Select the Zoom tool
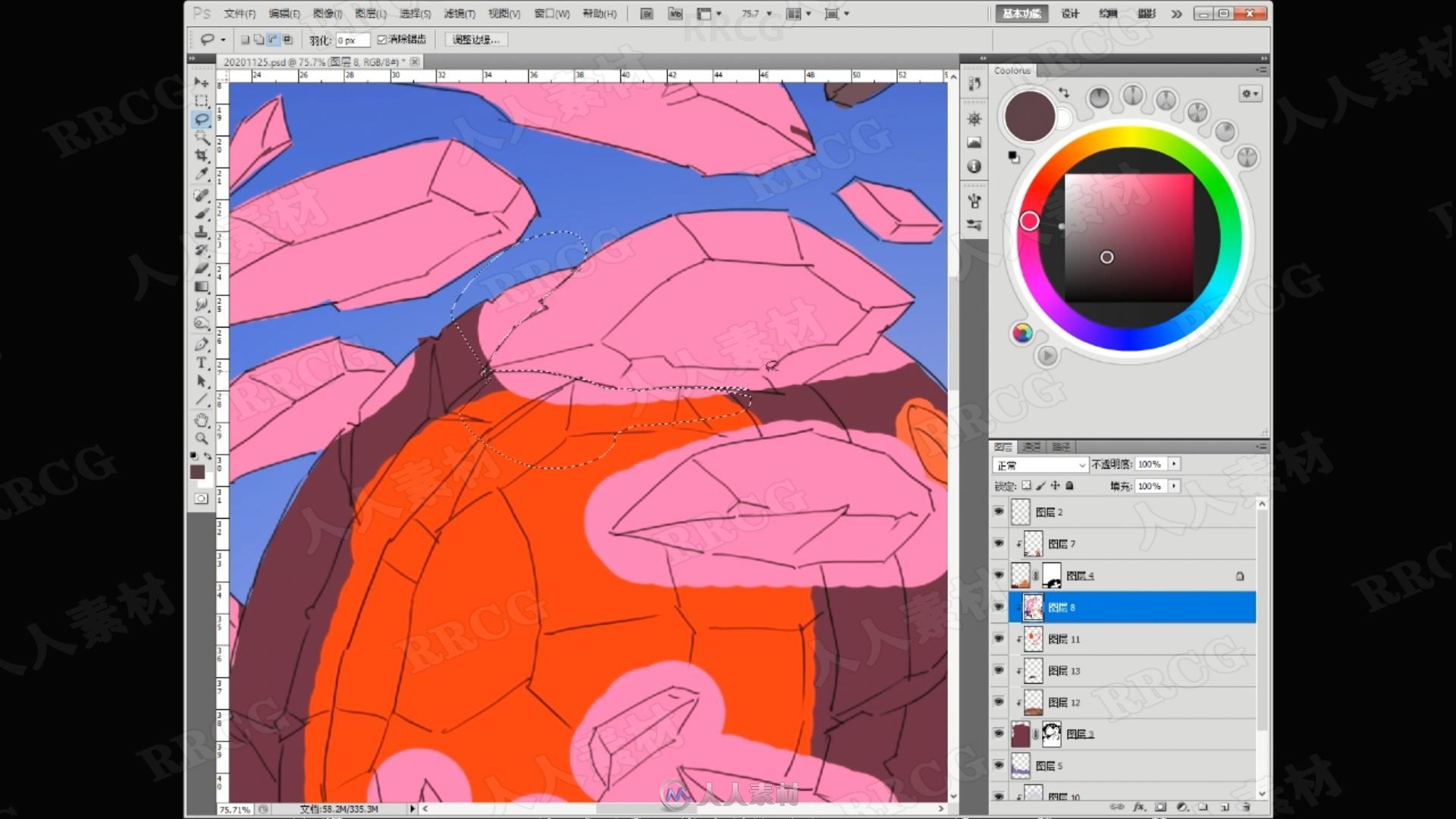 (x=201, y=438)
